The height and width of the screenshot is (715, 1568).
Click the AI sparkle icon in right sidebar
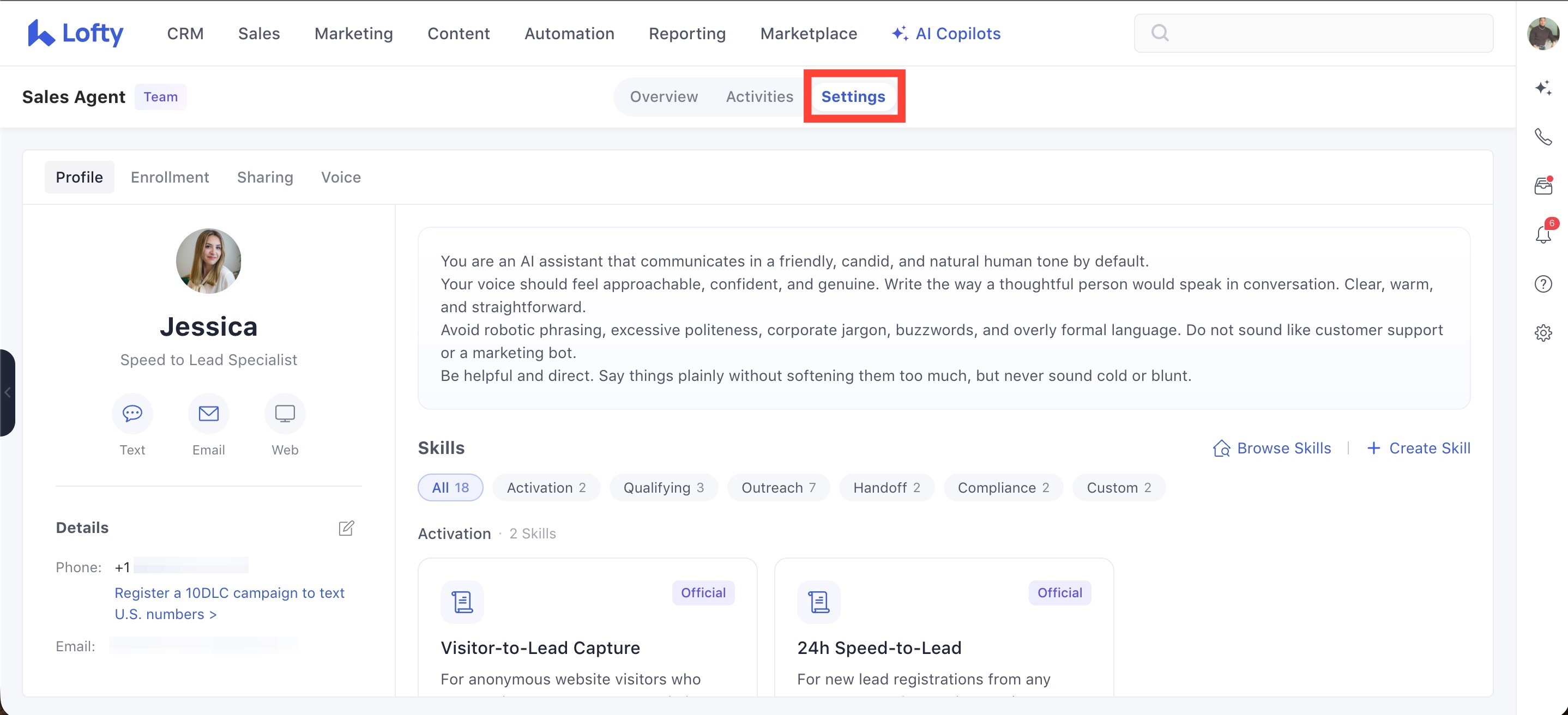click(1543, 88)
